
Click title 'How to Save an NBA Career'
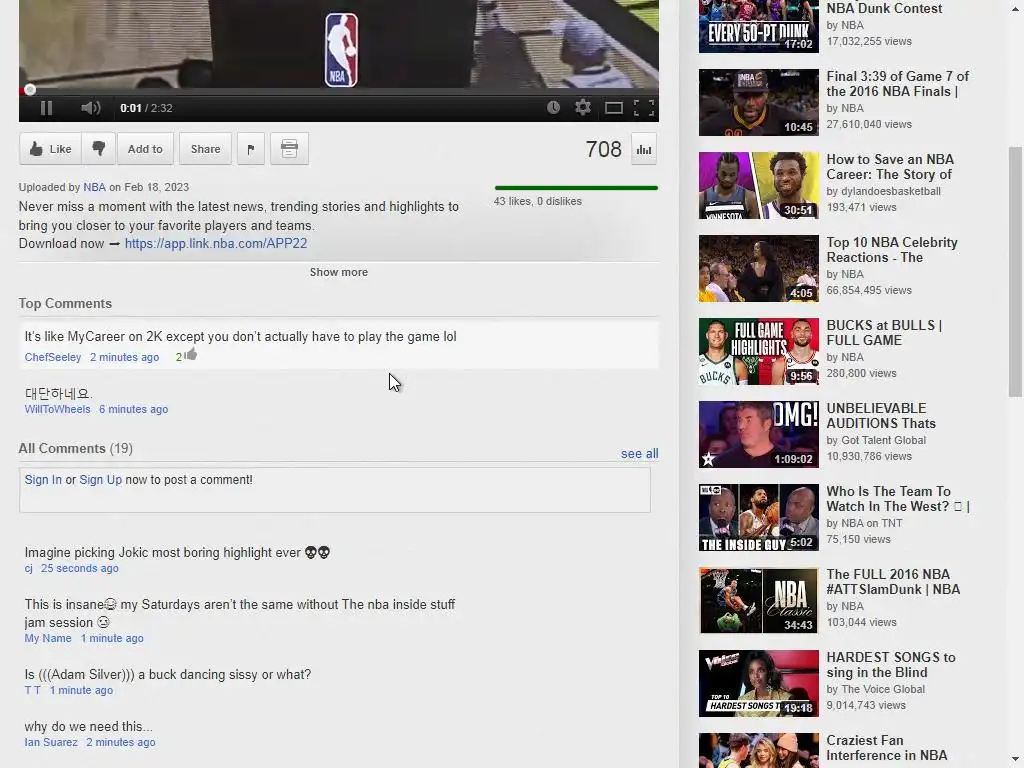tap(890, 167)
